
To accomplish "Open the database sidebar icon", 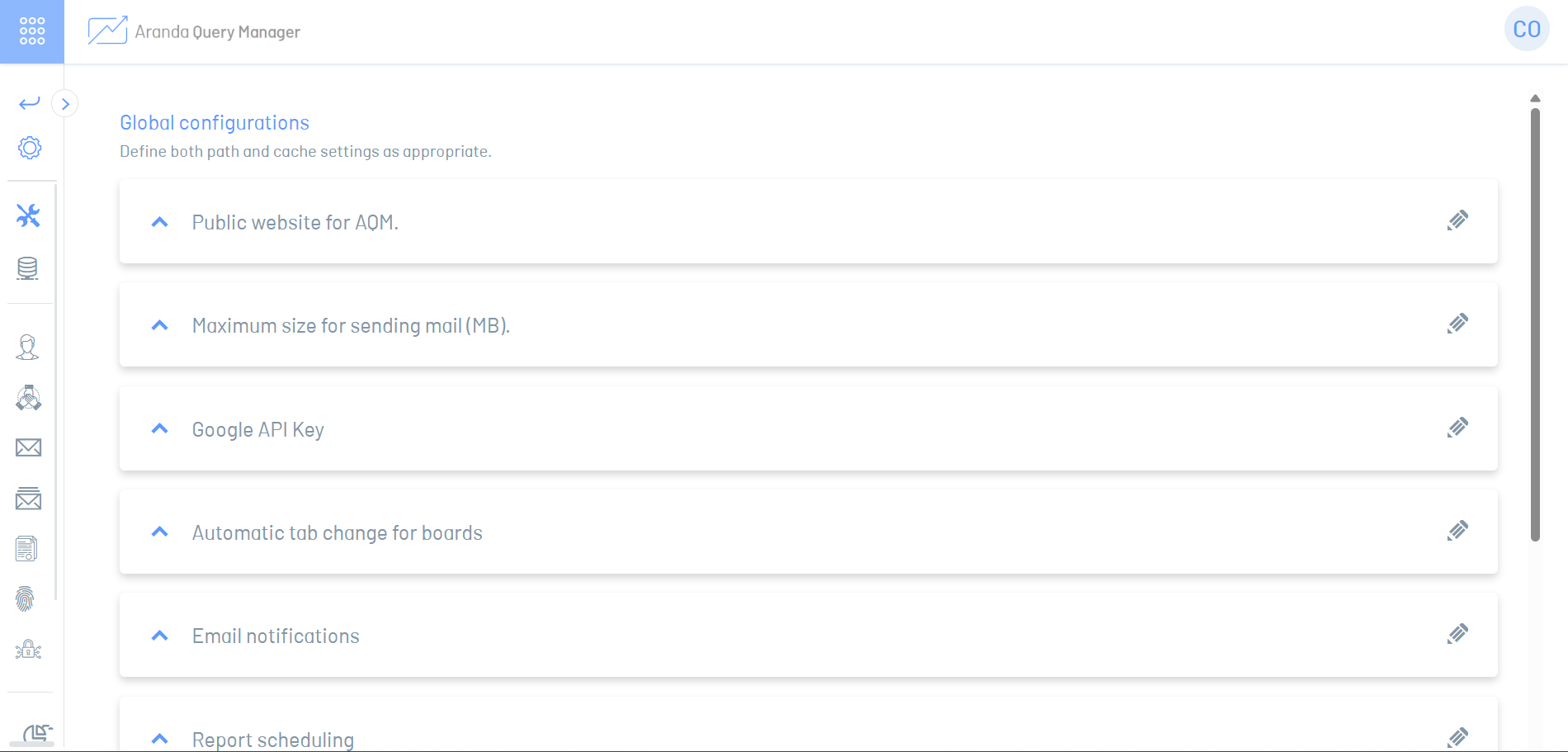I will coord(28,268).
